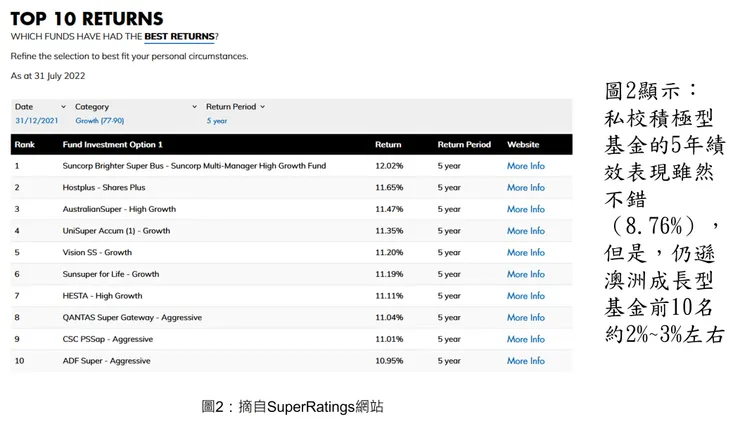Click the Fund Investment Option 1 header

click(x=112, y=144)
